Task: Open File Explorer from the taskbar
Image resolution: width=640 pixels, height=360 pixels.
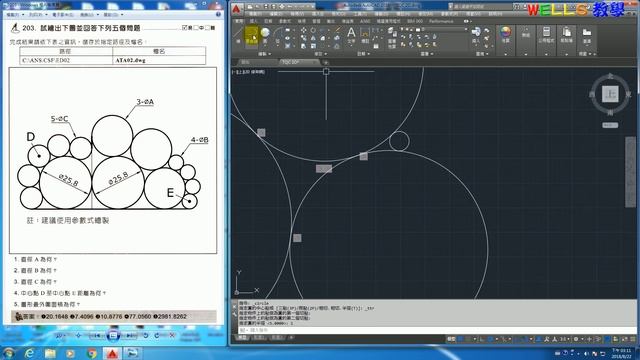Action: click(x=50, y=353)
